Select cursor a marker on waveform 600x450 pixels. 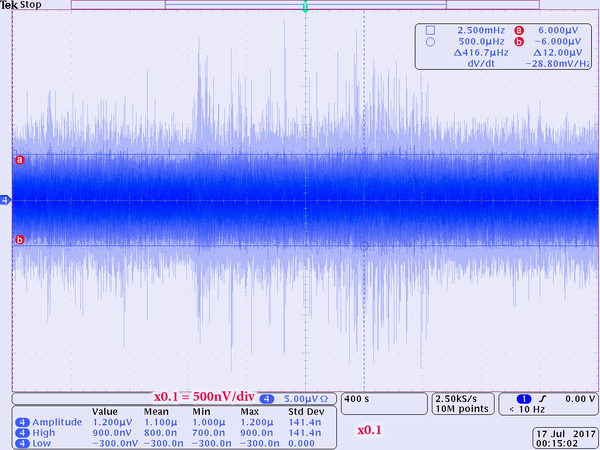click(x=20, y=160)
